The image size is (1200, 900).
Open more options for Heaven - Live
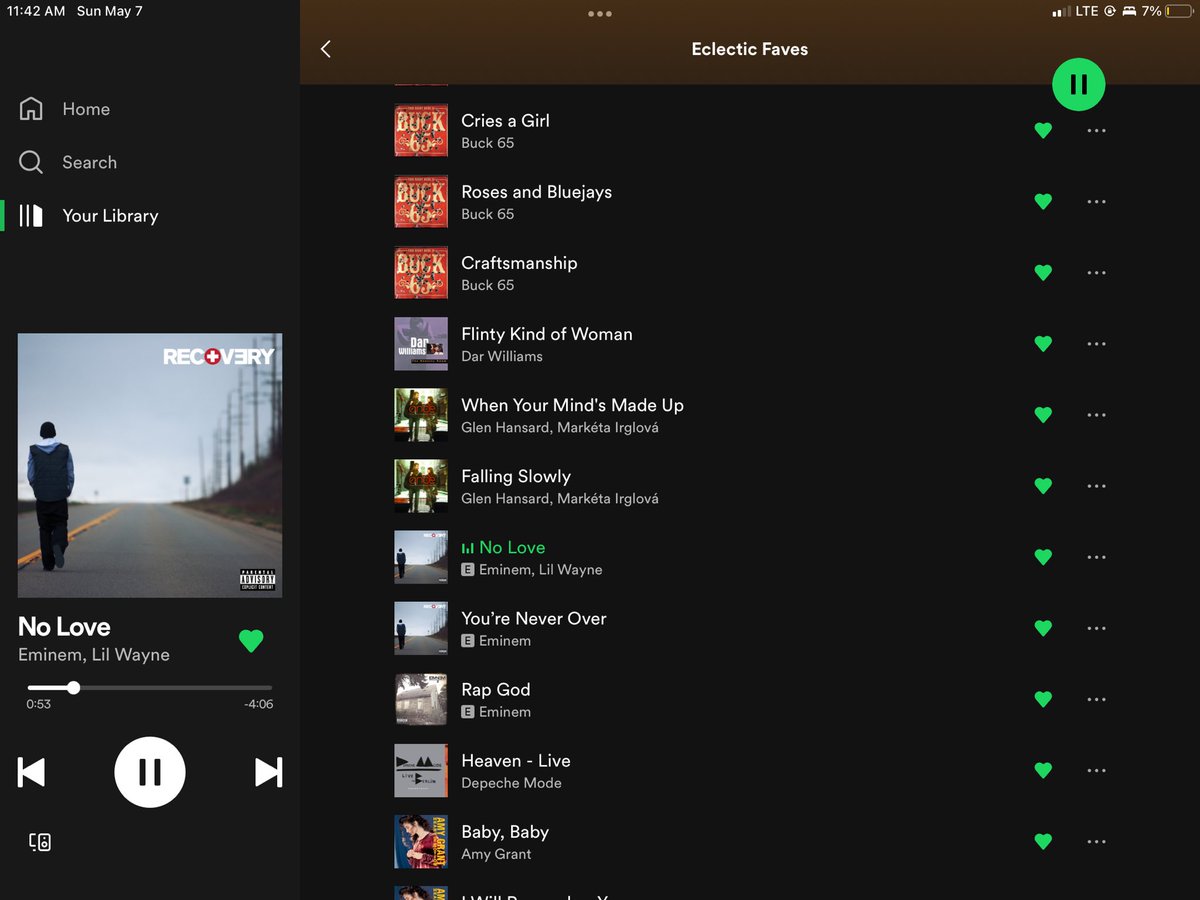click(x=1096, y=770)
